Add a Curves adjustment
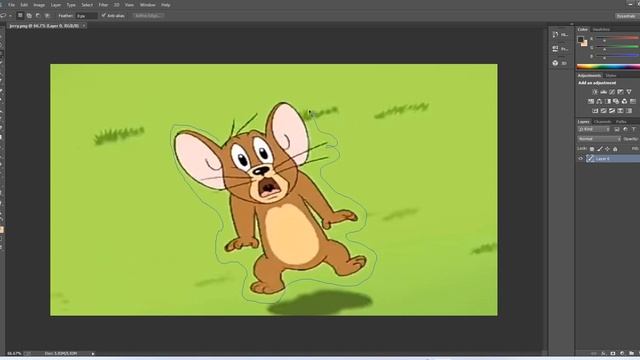640x360 pixels. [x=612, y=92]
